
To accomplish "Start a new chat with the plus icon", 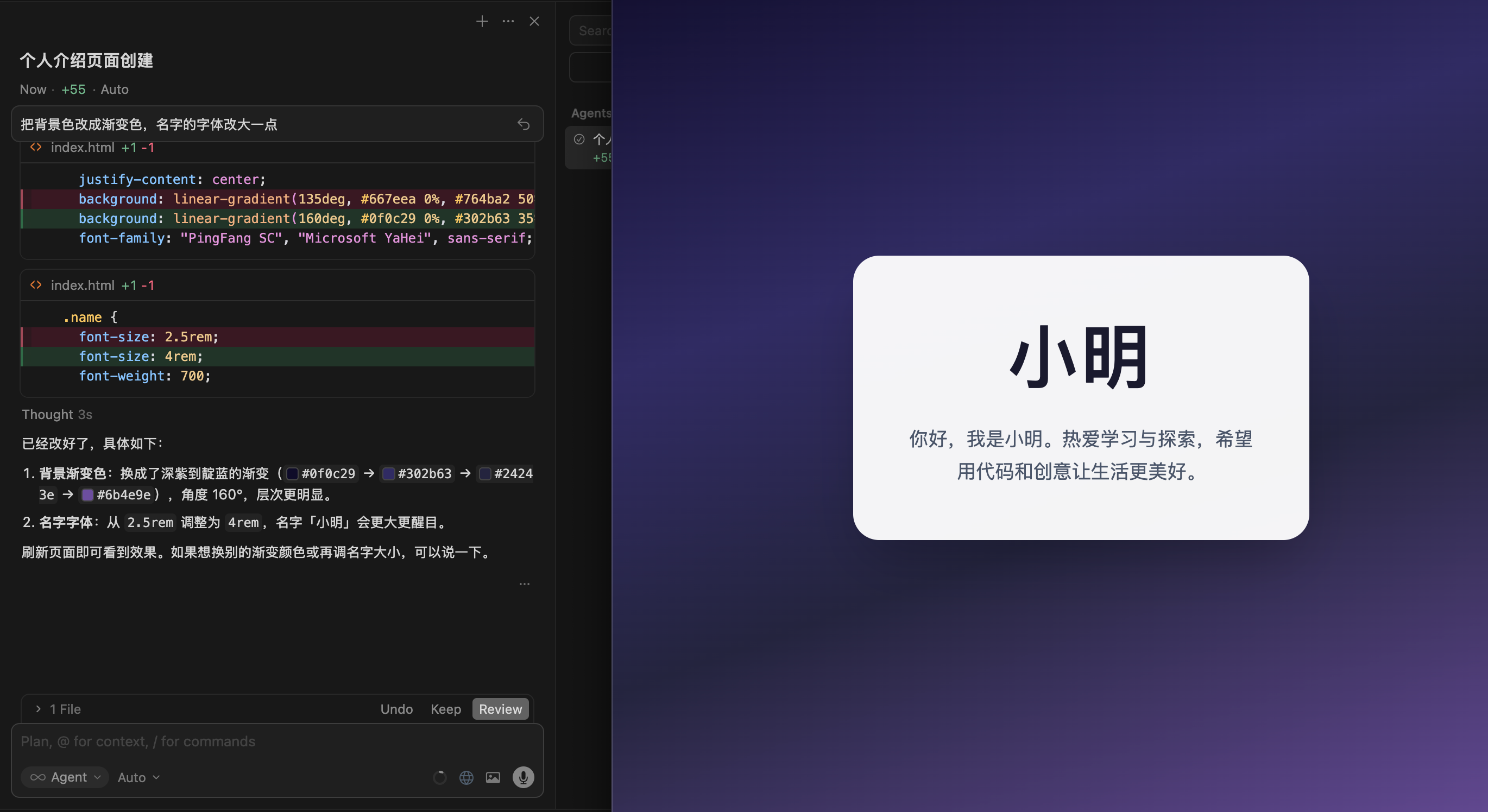I will point(481,21).
